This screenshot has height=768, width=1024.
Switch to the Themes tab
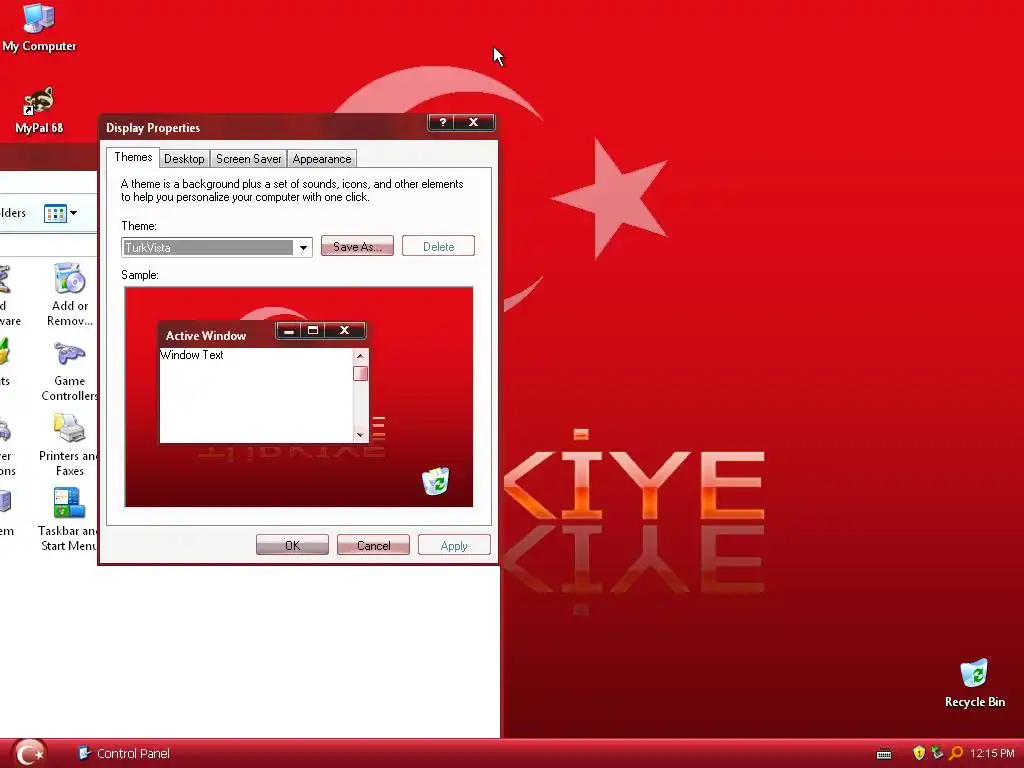point(133,157)
